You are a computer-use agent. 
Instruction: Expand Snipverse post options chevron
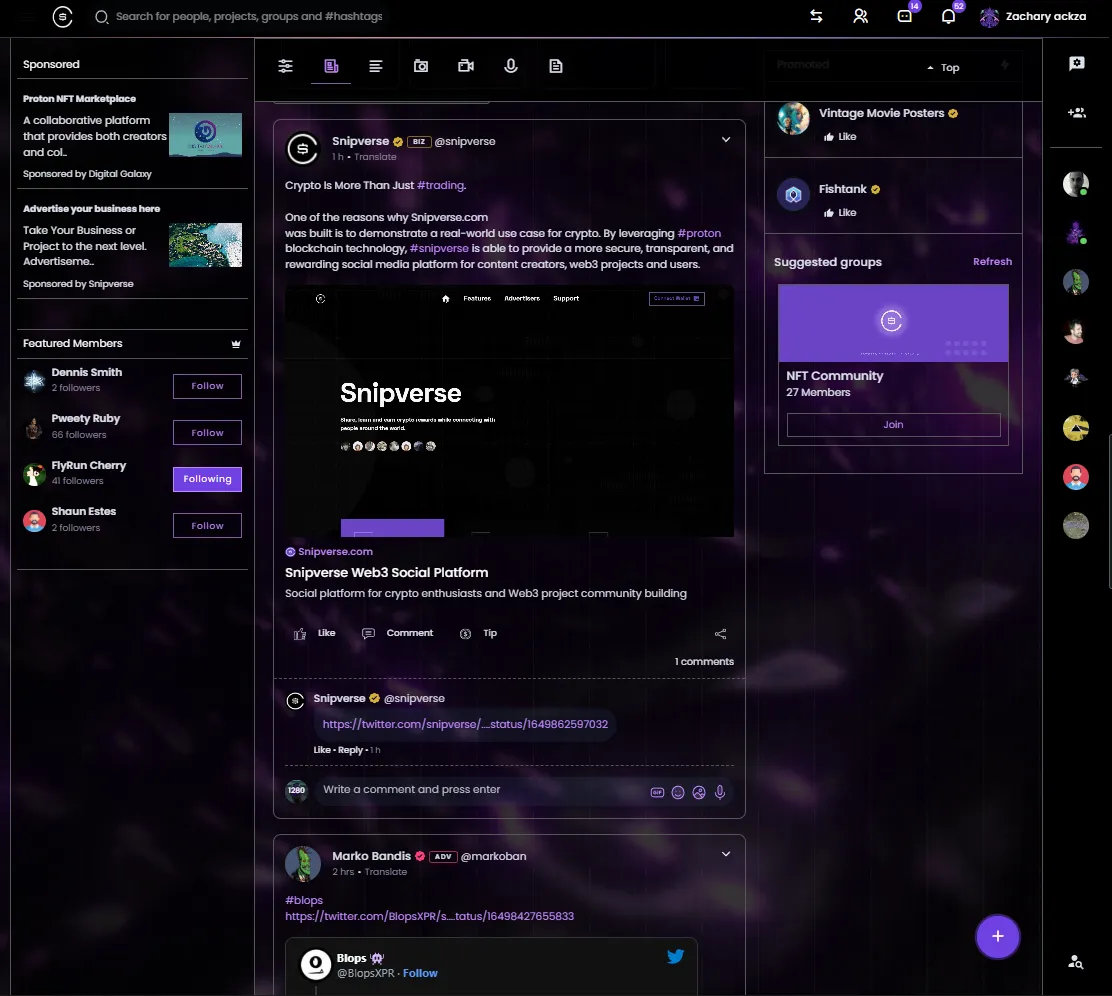click(x=725, y=140)
